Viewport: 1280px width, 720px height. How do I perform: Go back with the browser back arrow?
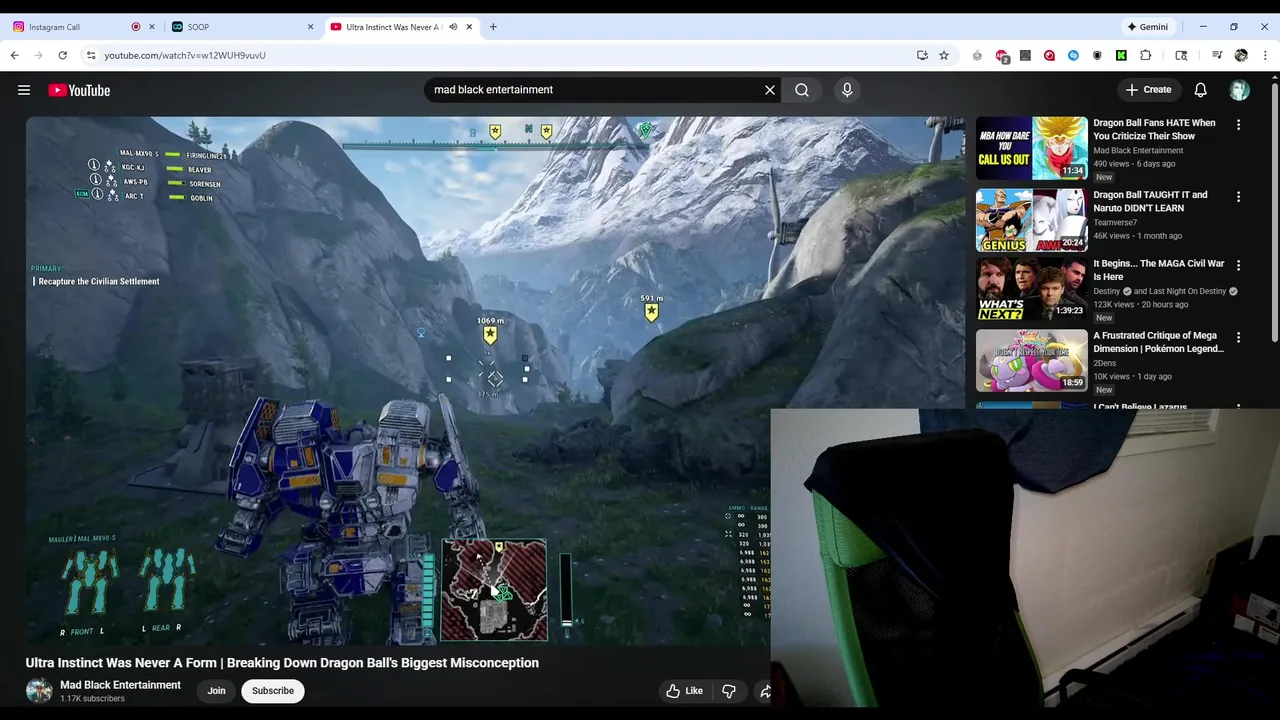pos(15,55)
